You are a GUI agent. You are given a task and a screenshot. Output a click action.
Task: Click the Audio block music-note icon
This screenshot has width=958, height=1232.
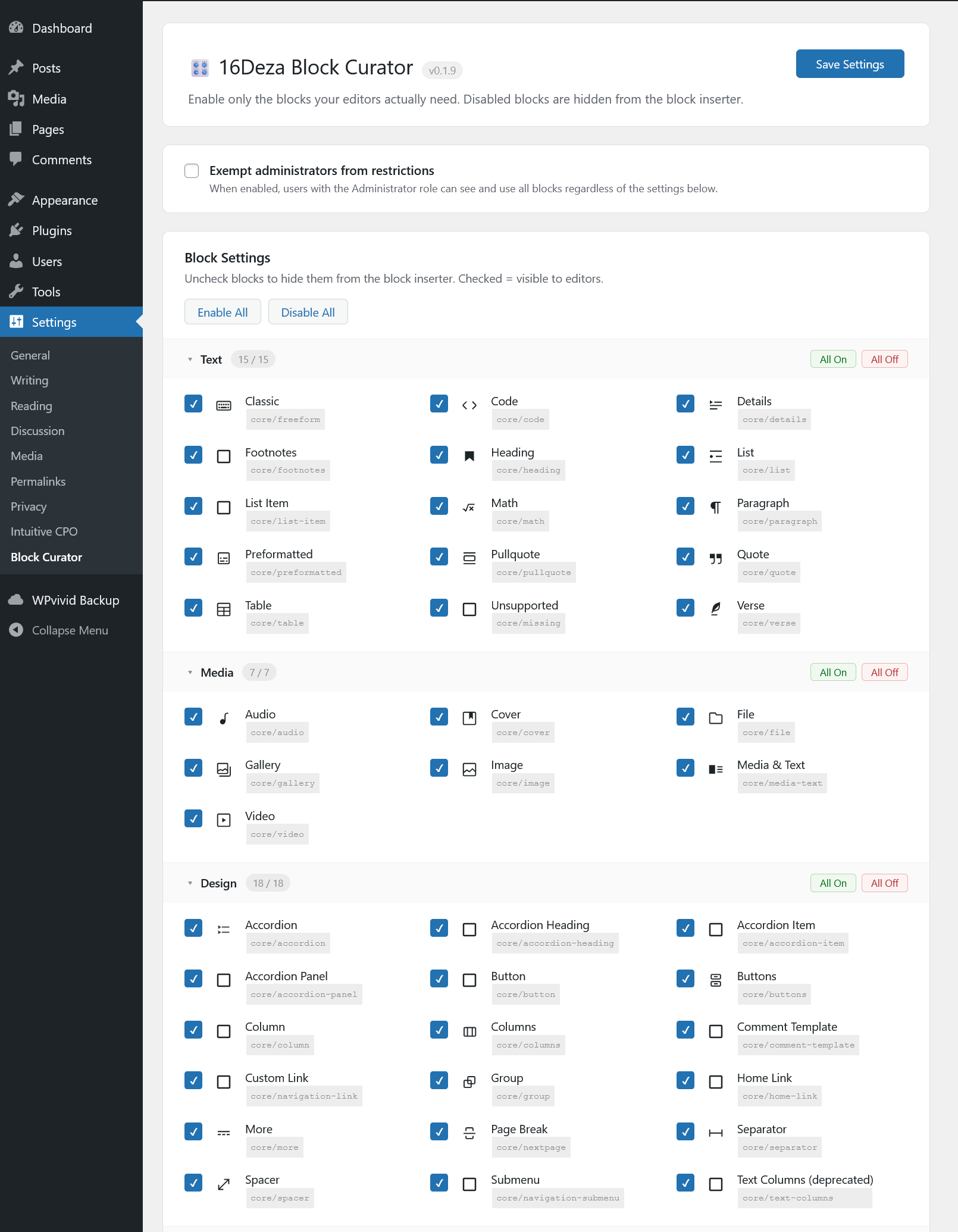click(224, 718)
